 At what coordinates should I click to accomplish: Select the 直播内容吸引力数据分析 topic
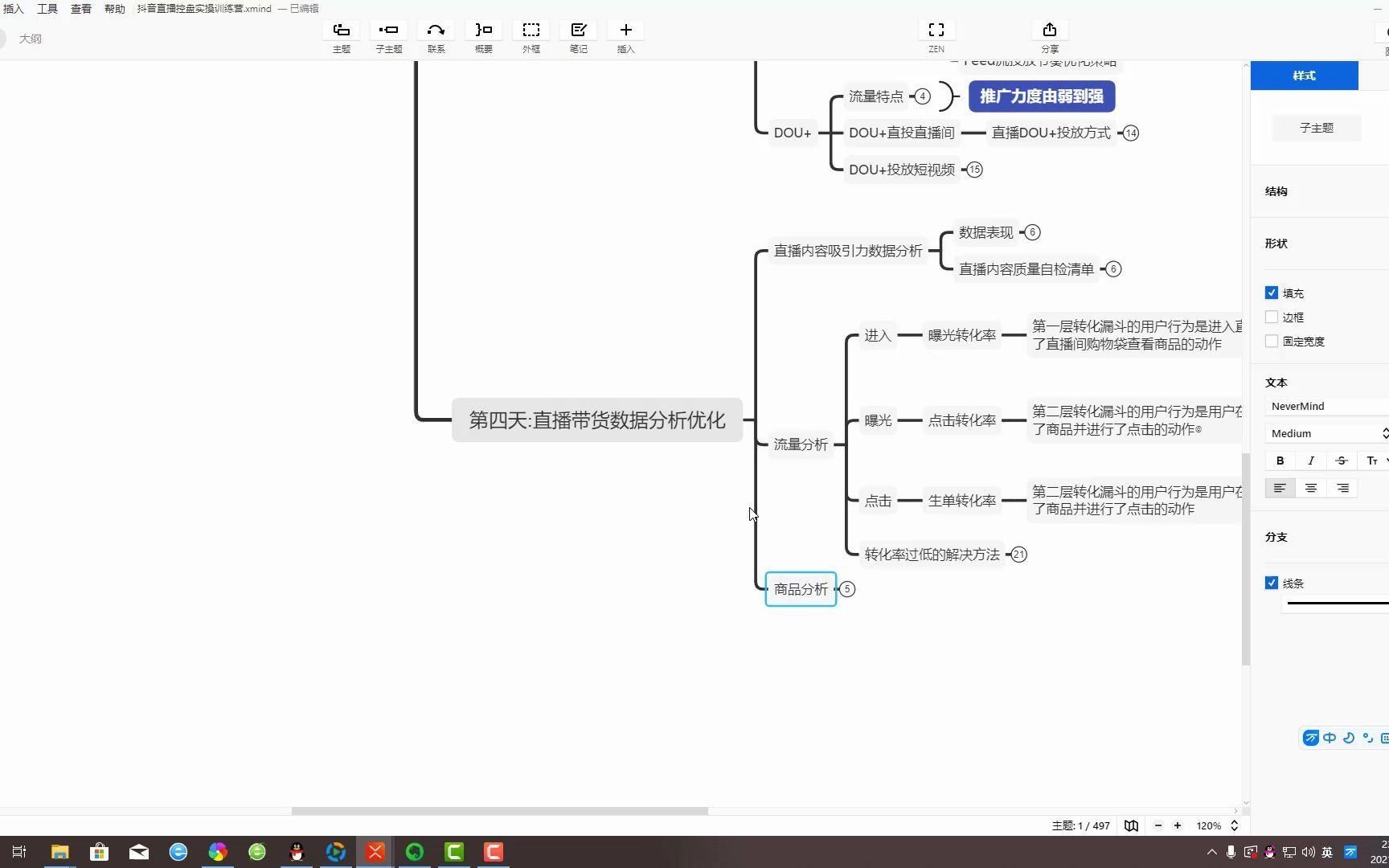(x=848, y=251)
